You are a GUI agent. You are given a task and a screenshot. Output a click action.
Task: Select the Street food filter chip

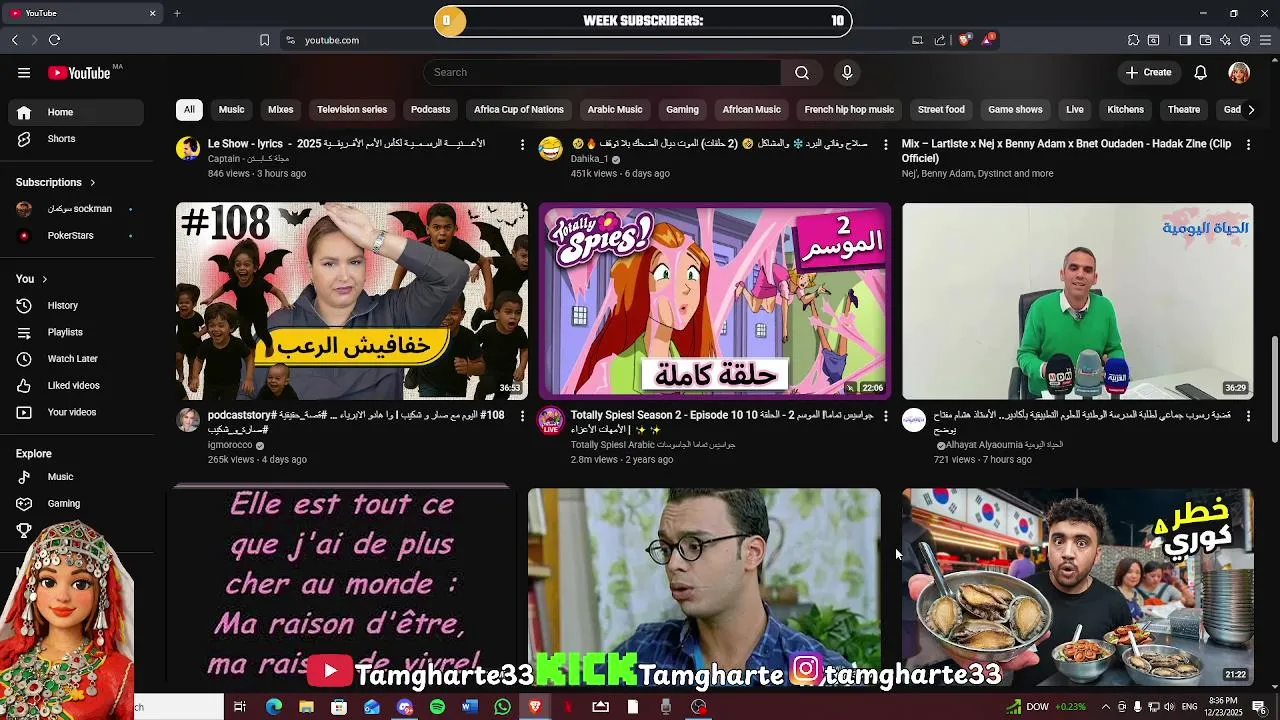click(x=941, y=110)
